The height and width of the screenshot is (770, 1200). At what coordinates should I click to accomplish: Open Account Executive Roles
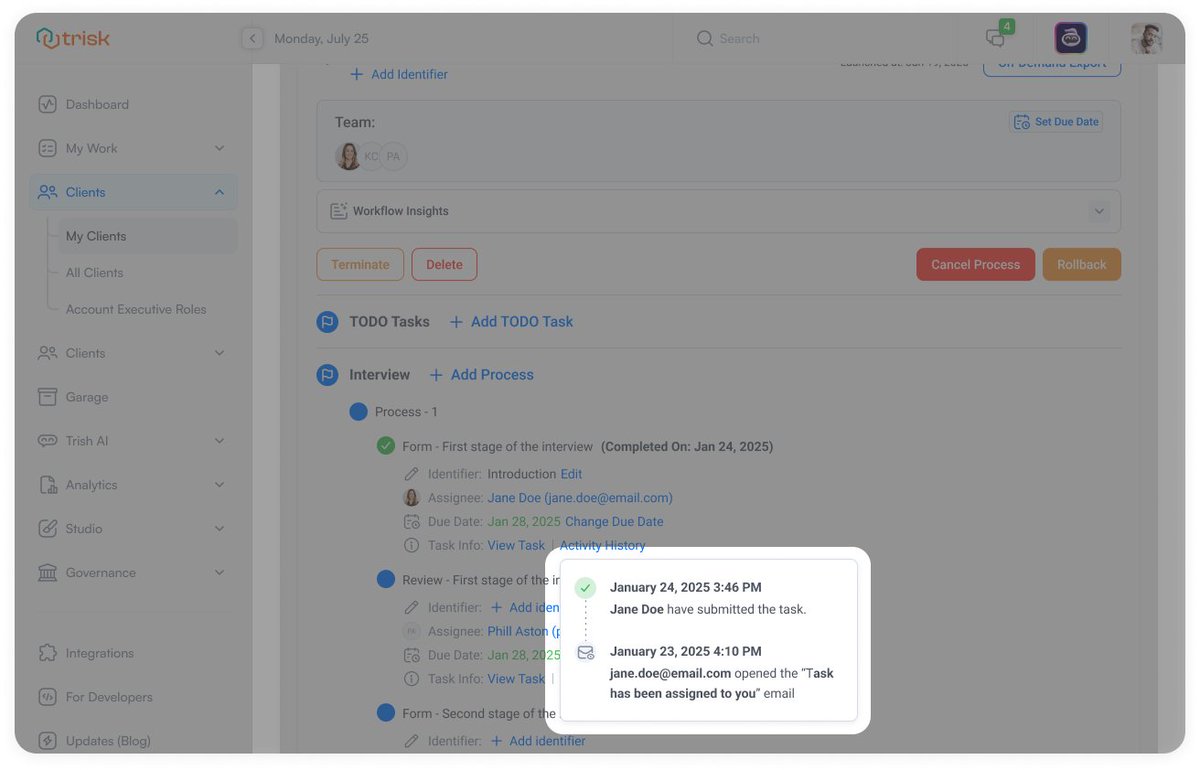tap(135, 309)
